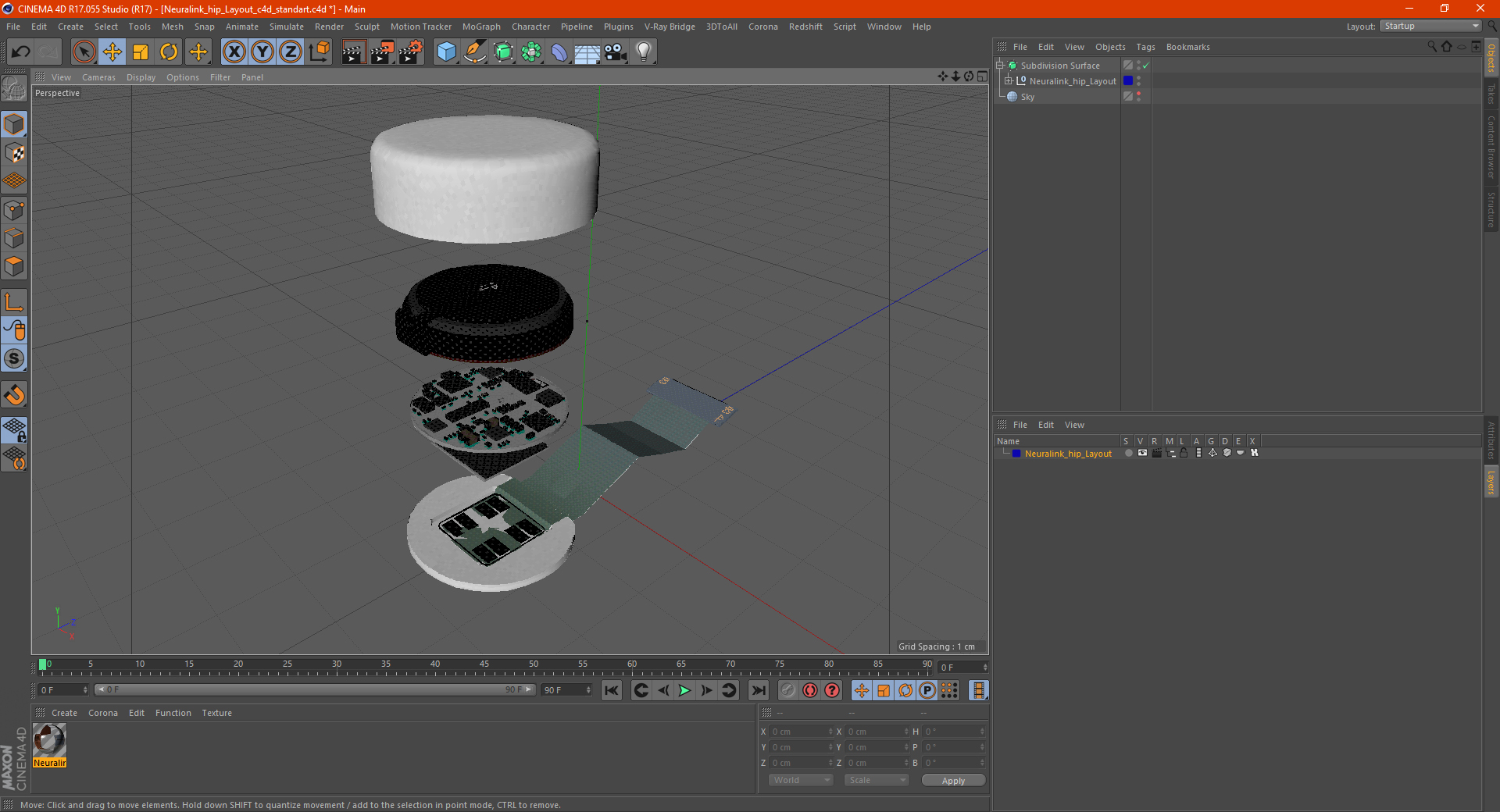Collapse the Subdivision Surface tree node

pos(1000,66)
